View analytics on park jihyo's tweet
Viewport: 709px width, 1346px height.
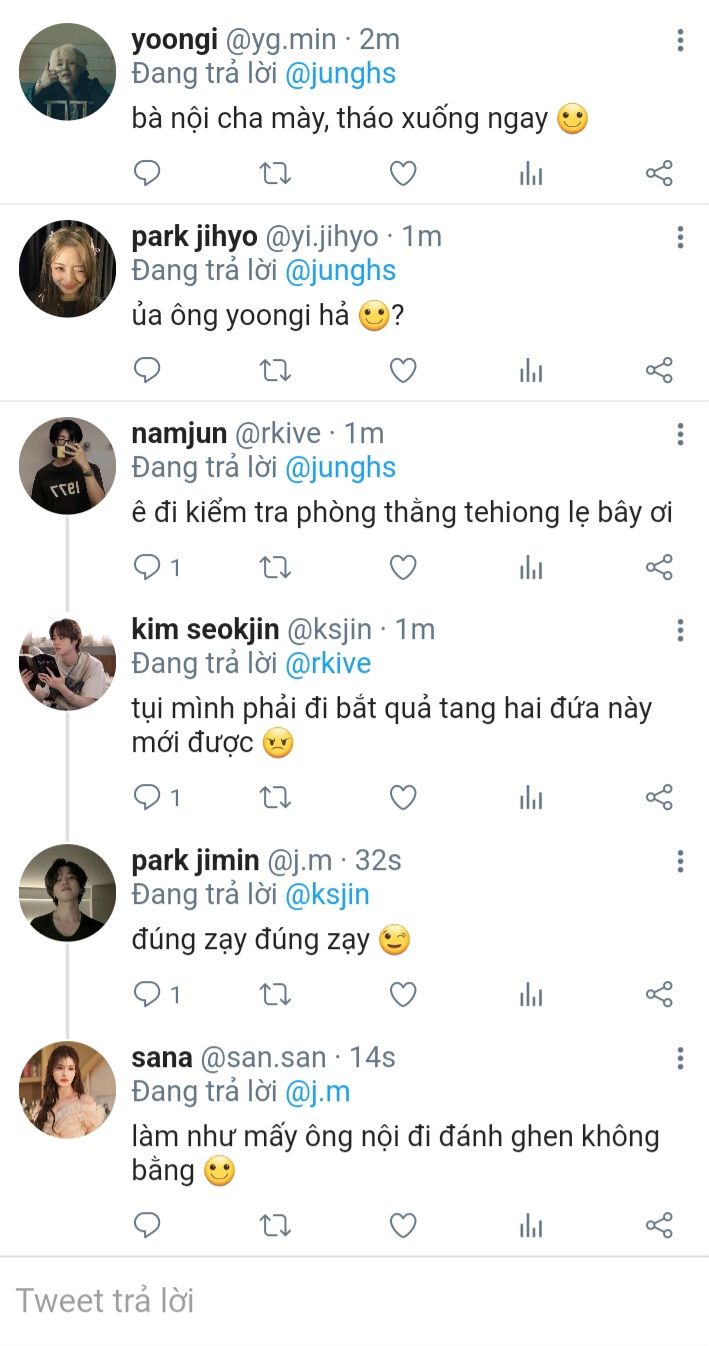531,371
